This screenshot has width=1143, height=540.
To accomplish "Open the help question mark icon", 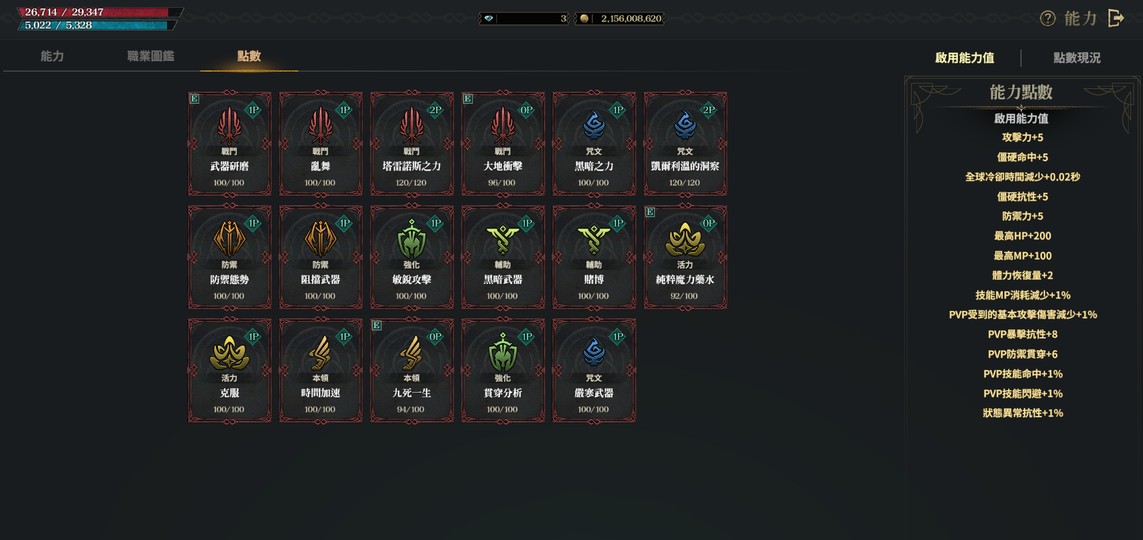I will 1048,19.
